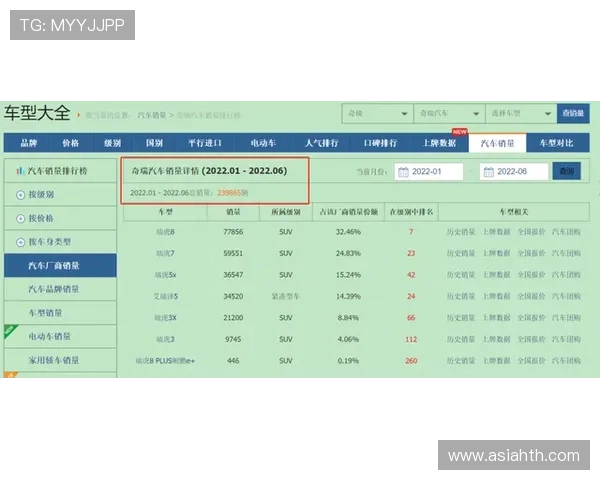This screenshot has height=480, width=600.
Task: Open the 车型对比 navigation tab
Action: (557, 143)
